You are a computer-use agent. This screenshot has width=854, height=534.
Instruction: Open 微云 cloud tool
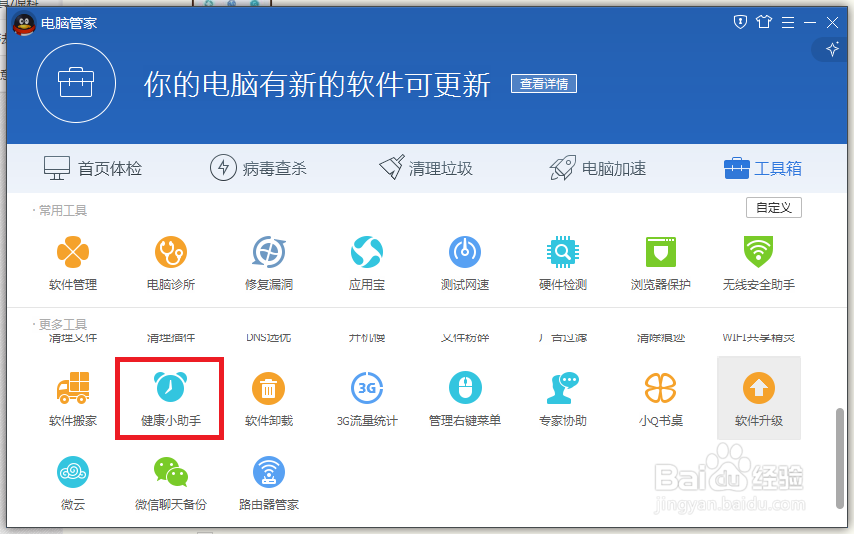pos(73,483)
